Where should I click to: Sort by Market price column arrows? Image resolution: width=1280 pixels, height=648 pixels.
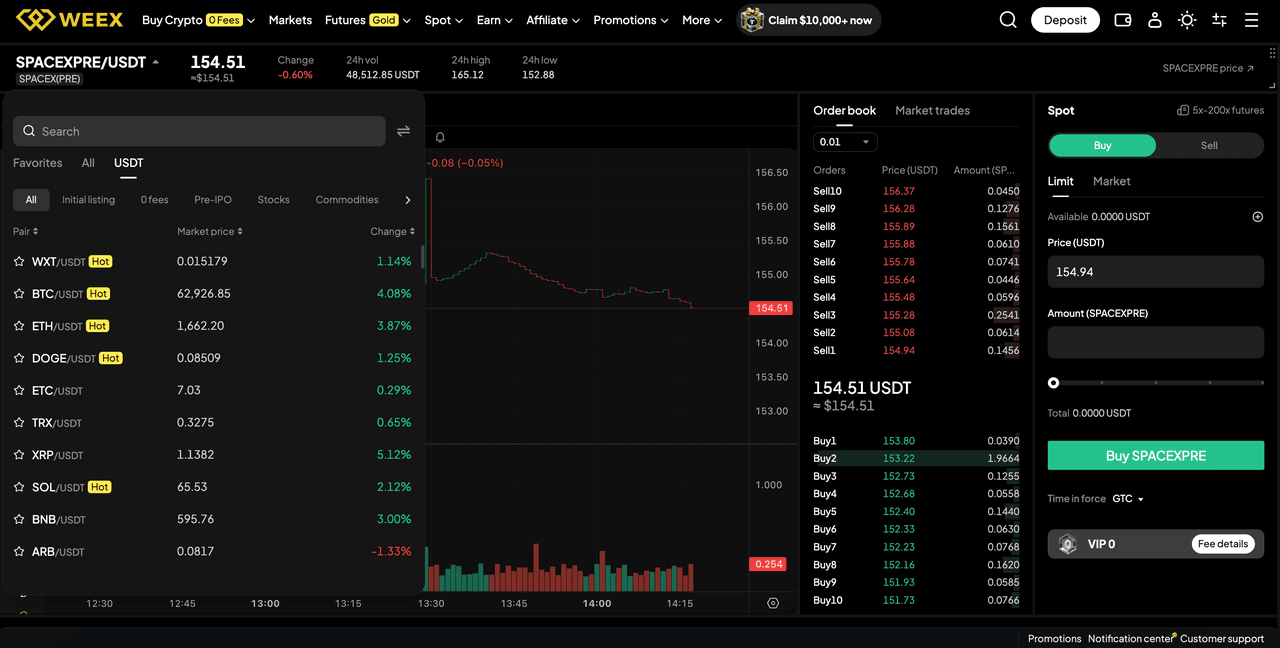tap(240, 231)
